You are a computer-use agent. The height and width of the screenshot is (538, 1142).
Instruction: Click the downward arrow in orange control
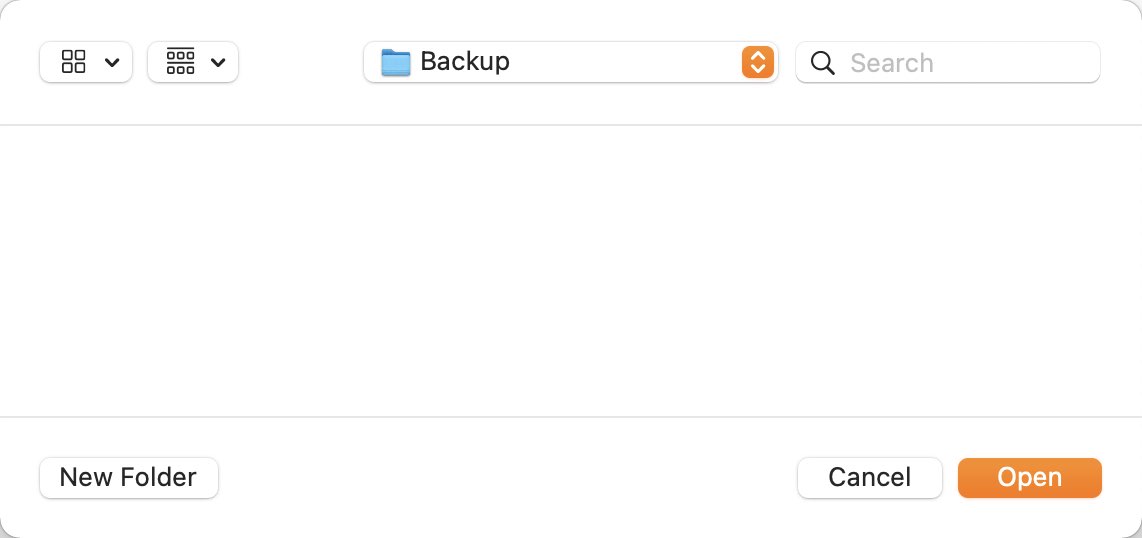[x=757, y=69]
